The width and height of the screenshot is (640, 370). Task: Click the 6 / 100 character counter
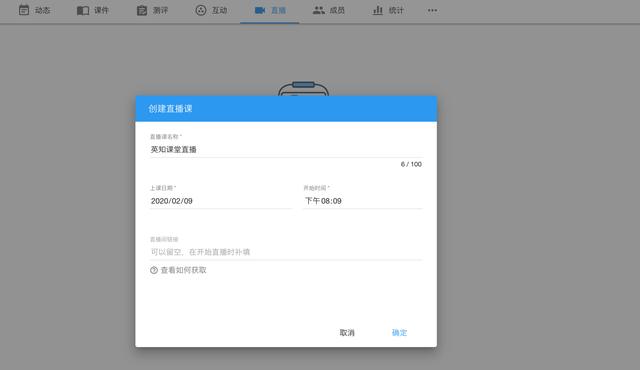point(411,164)
